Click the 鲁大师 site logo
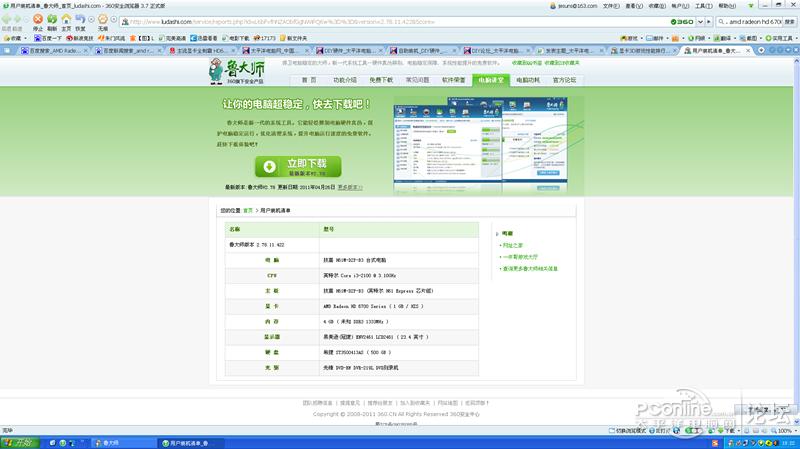 [236, 71]
